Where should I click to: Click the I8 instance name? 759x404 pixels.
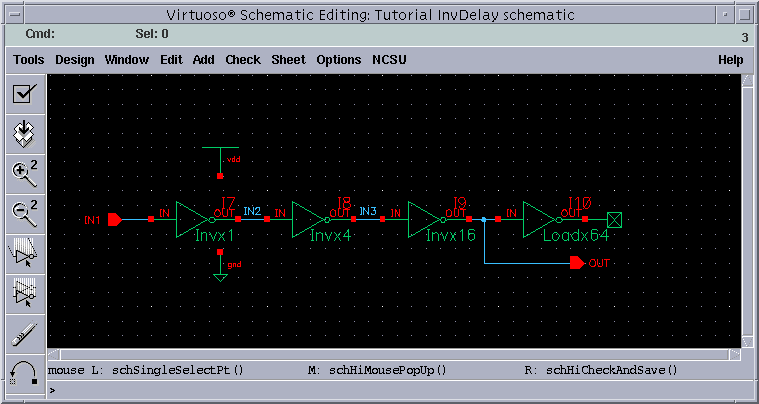pos(344,203)
